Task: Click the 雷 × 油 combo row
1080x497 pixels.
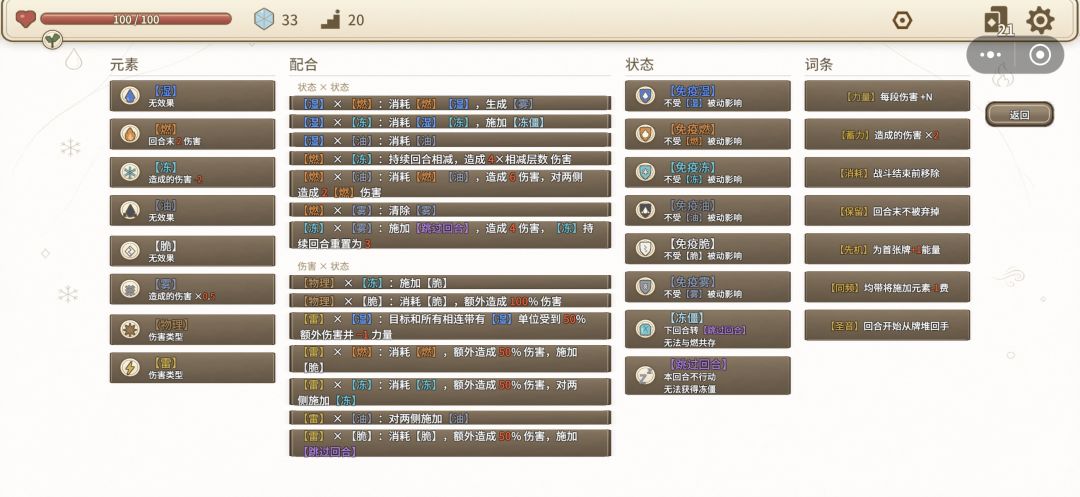Action: pyautogui.click(x=450, y=418)
